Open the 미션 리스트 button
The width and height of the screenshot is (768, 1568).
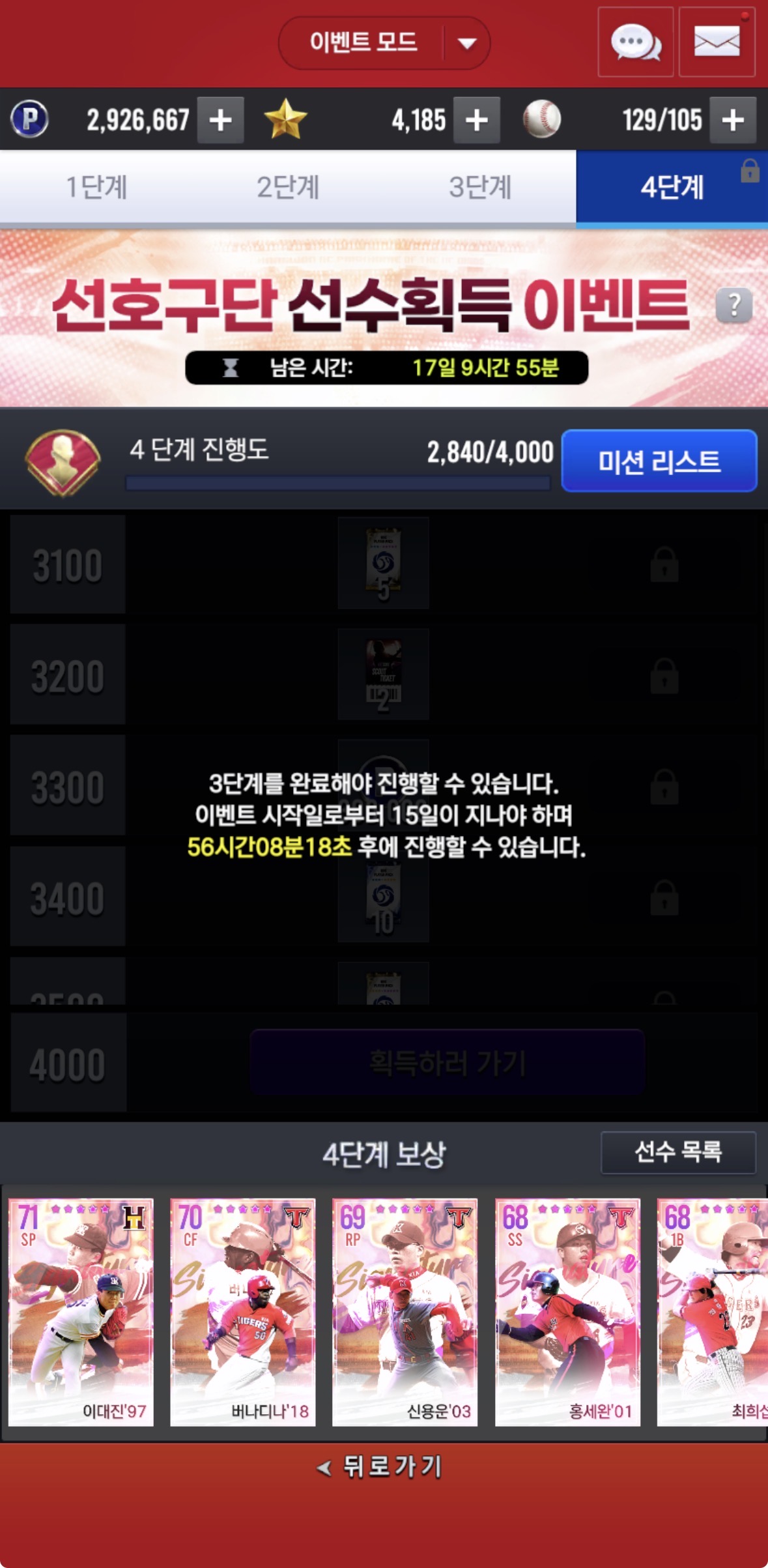[659, 461]
